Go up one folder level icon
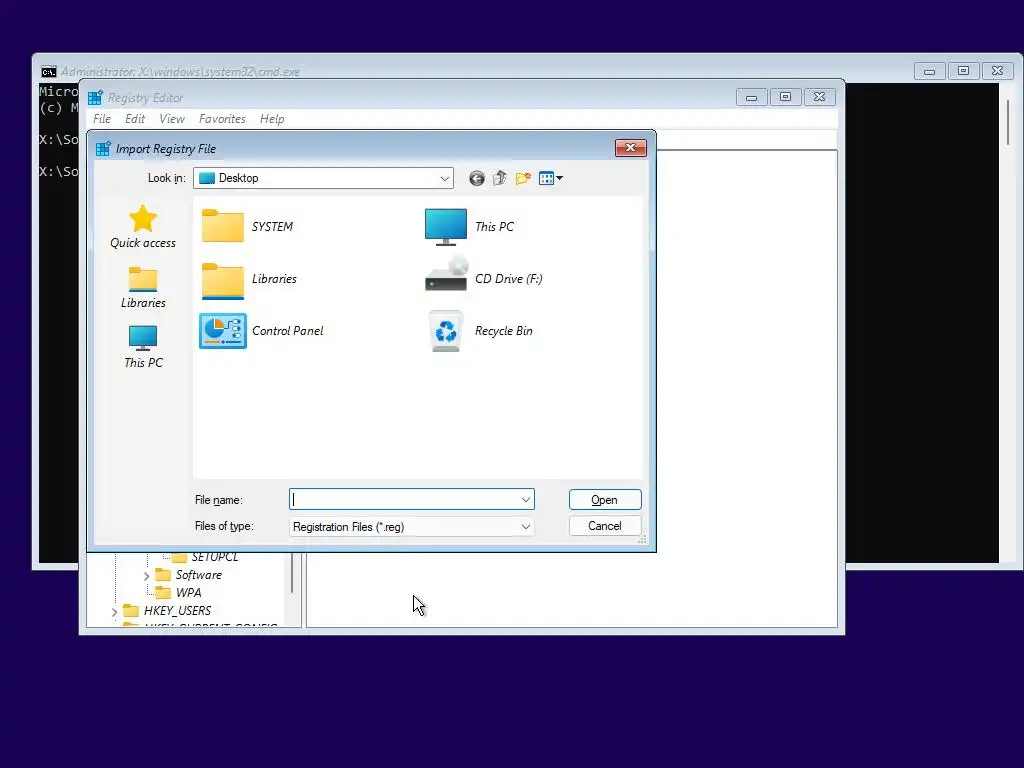 (x=500, y=178)
